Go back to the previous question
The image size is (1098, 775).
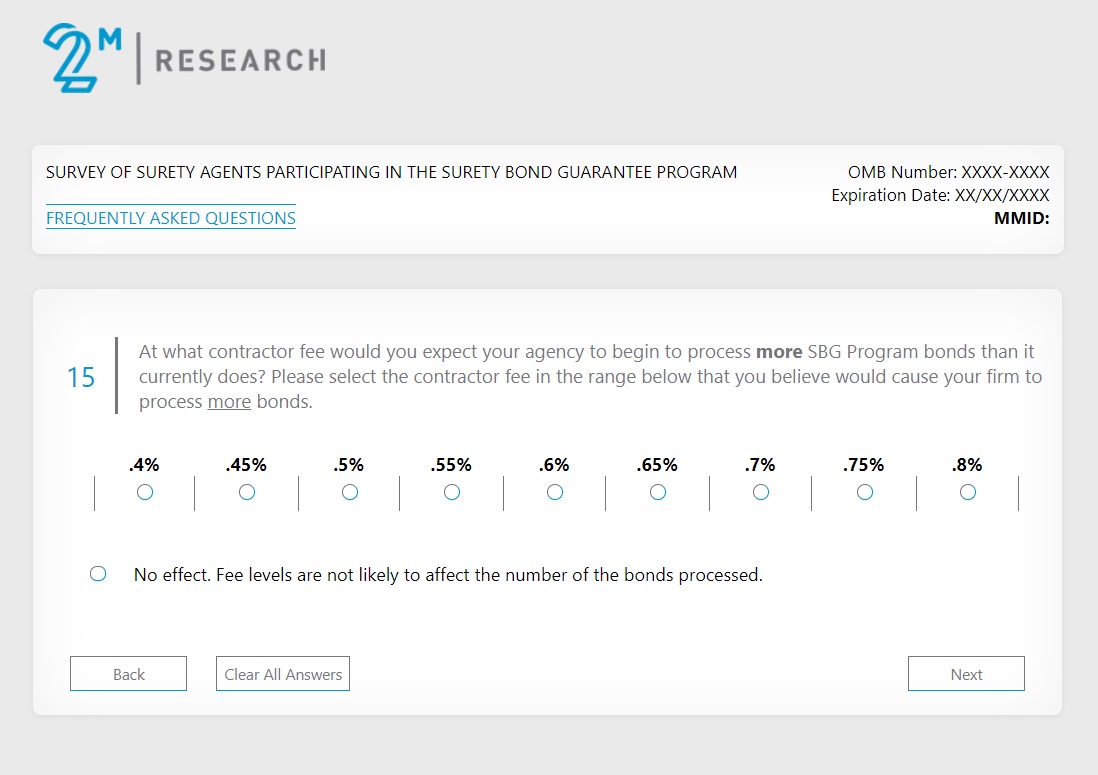click(128, 674)
